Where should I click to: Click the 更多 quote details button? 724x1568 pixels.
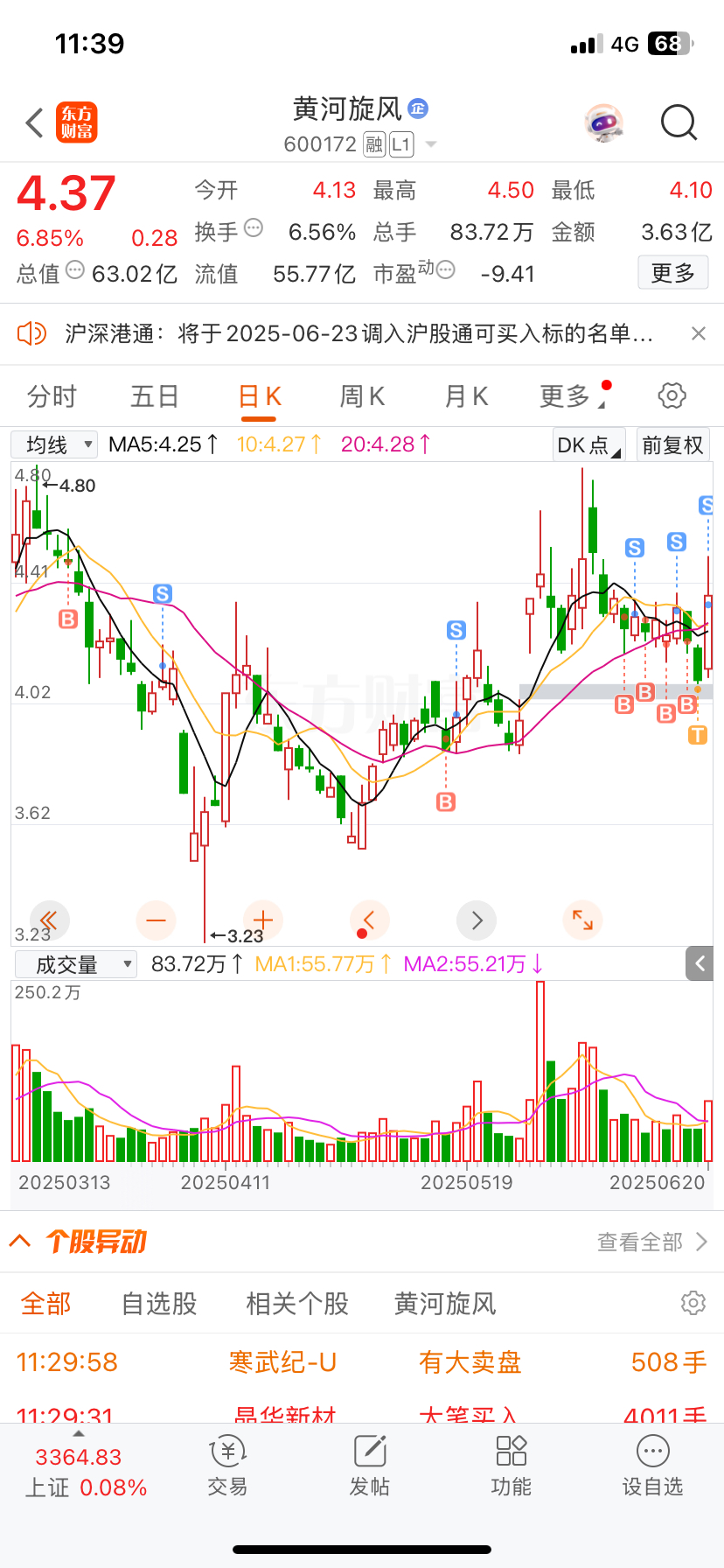[672, 273]
